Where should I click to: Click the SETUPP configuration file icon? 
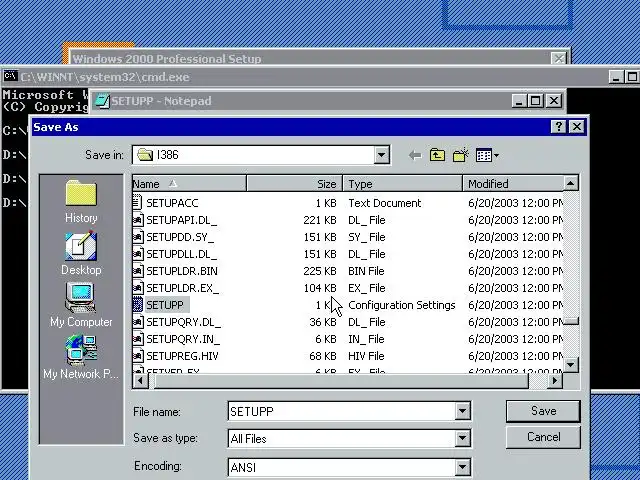tap(138, 305)
